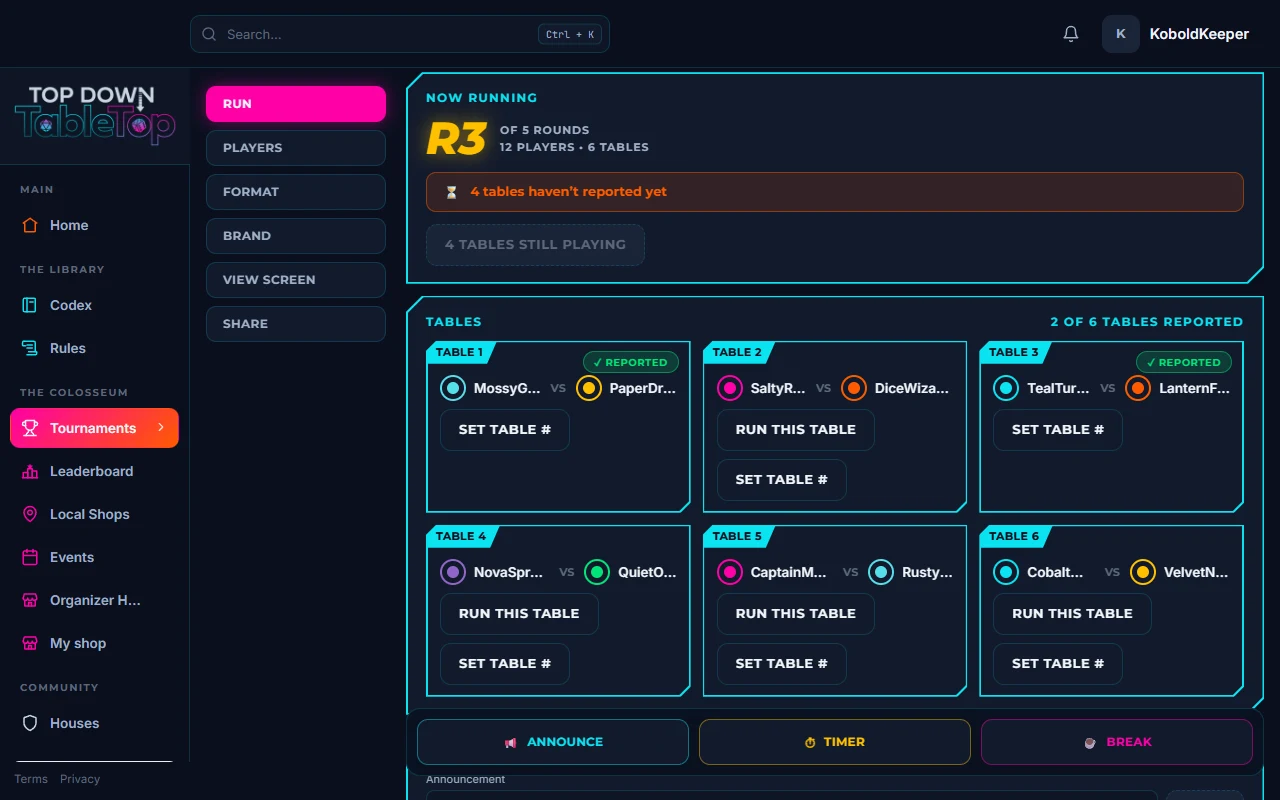Click Set Table # on Table 1
The image size is (1280, 800).
pos(505,430)
